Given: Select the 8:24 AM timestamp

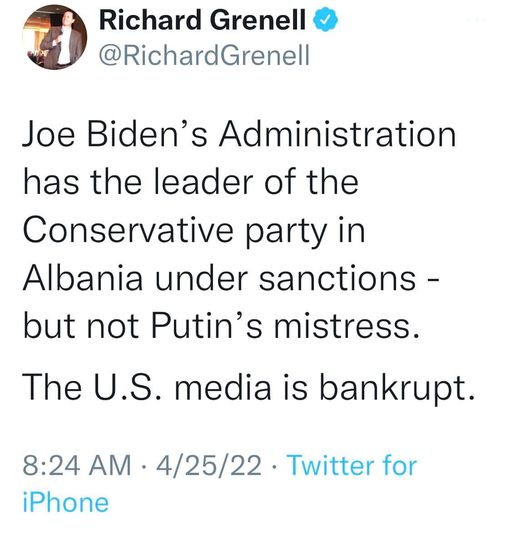Looking at the screenshot, I should pos(77,466).
